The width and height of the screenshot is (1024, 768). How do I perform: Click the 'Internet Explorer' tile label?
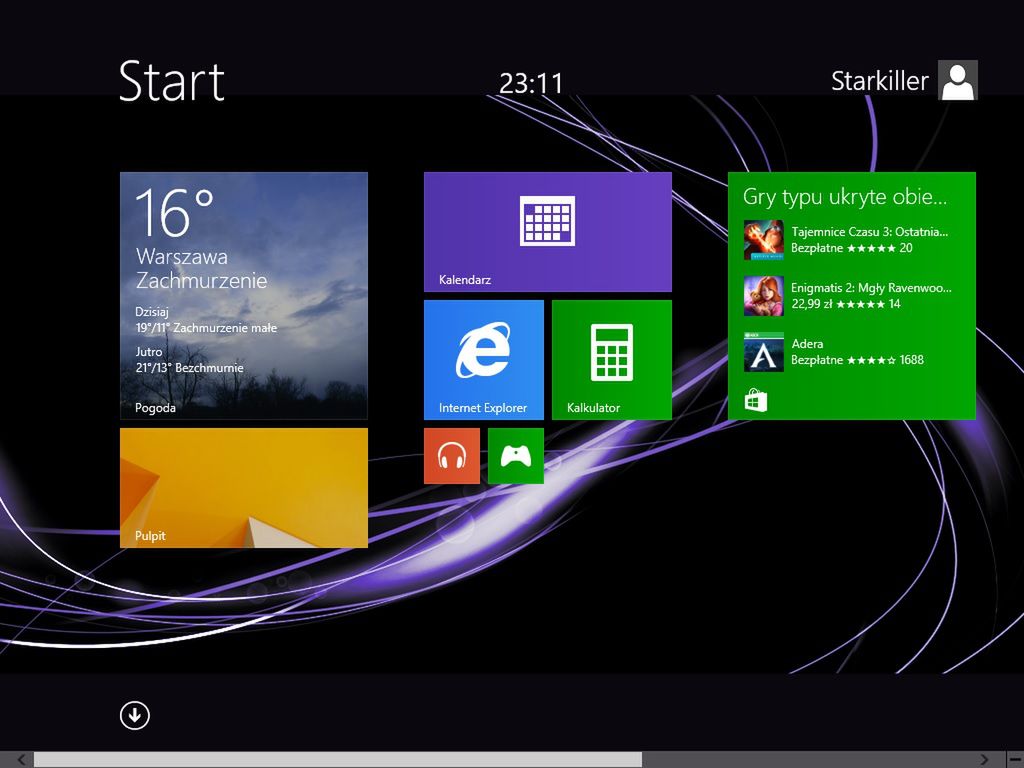[483, 408]
